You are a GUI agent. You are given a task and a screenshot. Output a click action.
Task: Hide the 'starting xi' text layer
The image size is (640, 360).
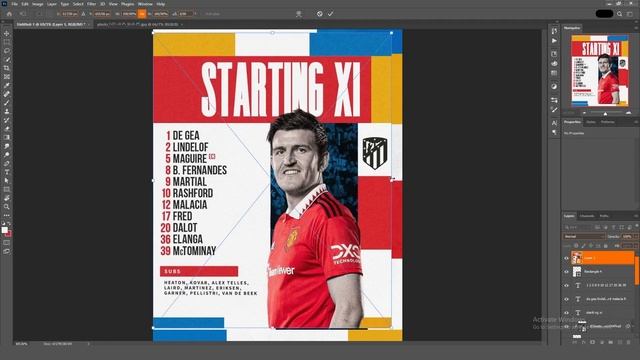click(x=566, y=313)
